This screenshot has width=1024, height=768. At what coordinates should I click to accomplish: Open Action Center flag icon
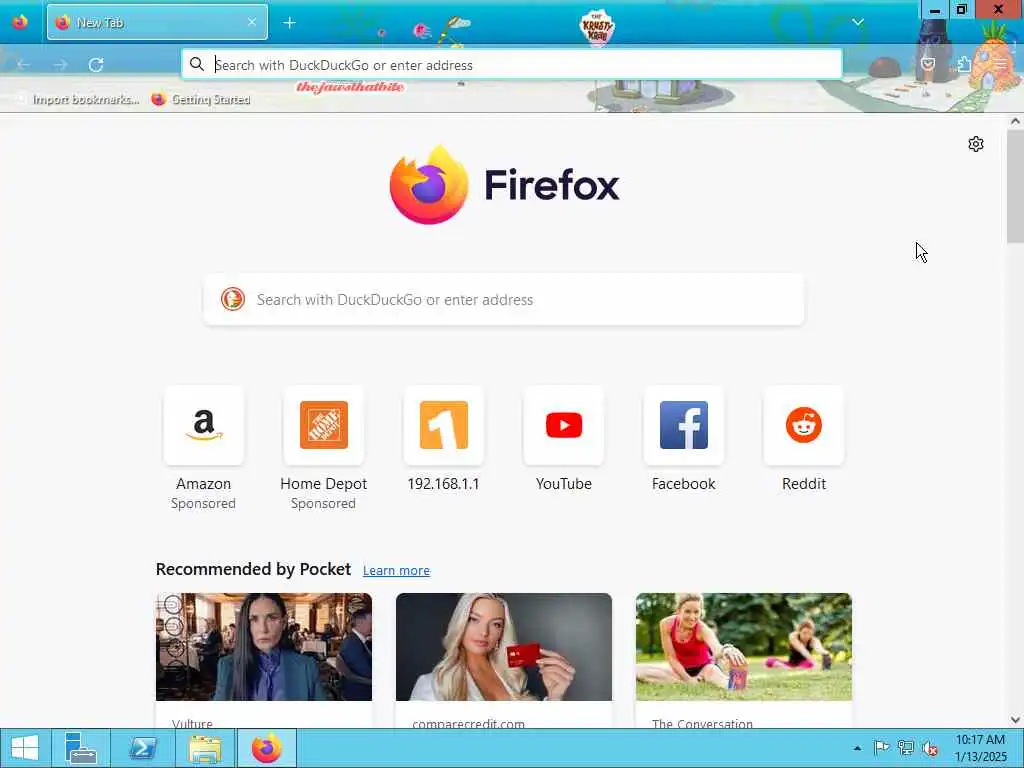pyautogui.click(x=881, y=748)
